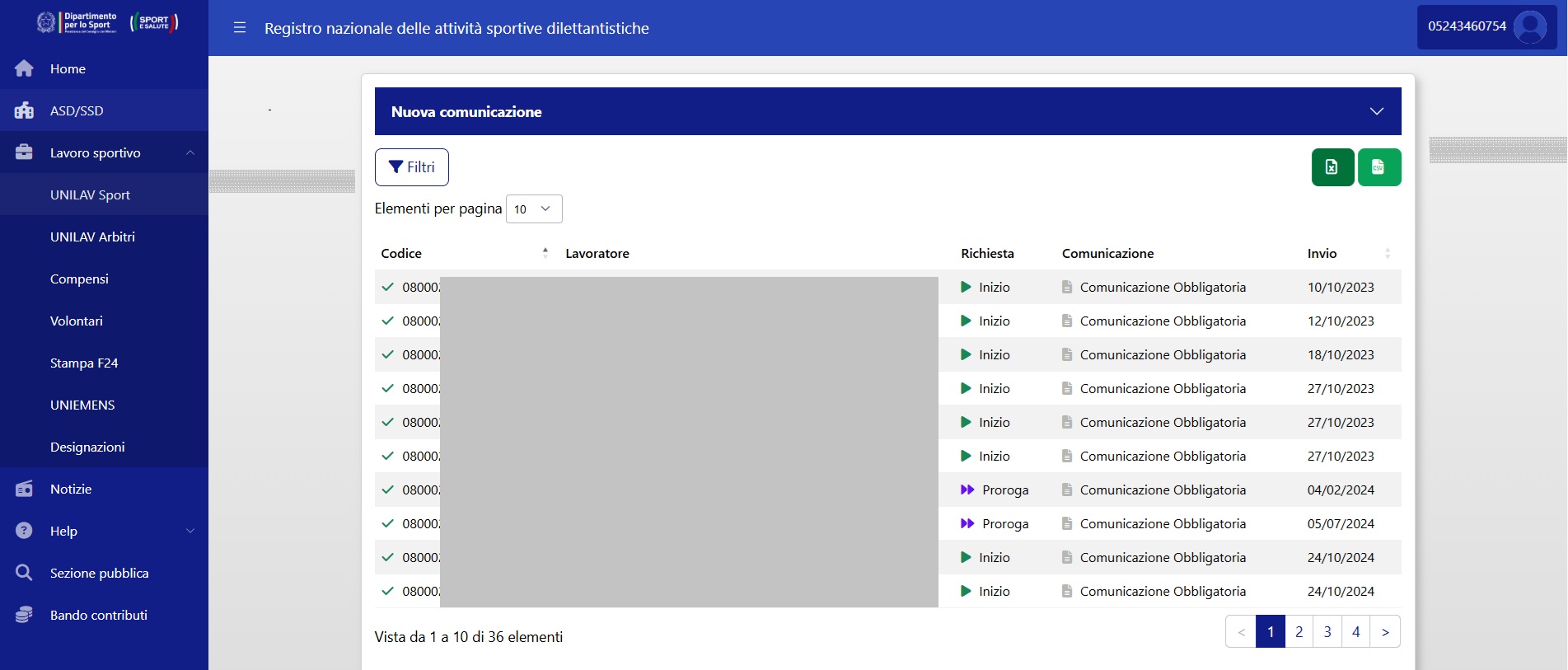Click the Sezione pubblica magnifier icon
The width and height of the screenshot is (1568, 670).
(24, 573)
